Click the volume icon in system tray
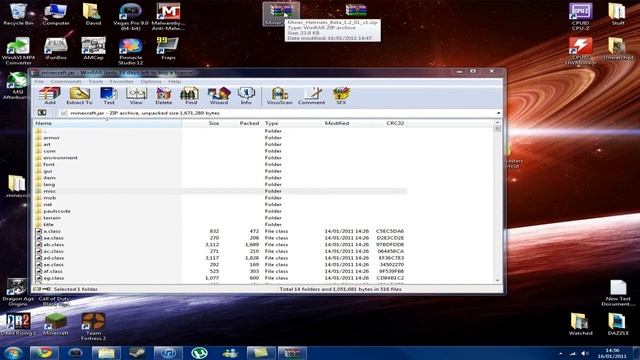 pyautogui.click(x=584, y=353)
